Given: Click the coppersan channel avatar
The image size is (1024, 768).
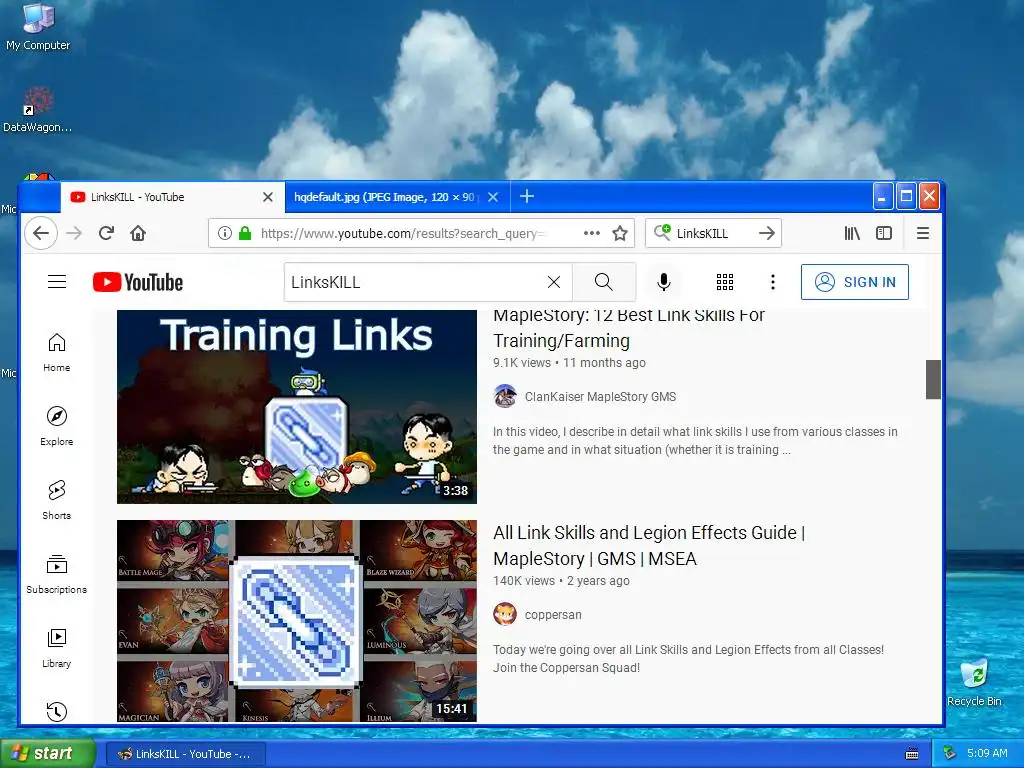Looking at the screenshot, I should 505,615.
